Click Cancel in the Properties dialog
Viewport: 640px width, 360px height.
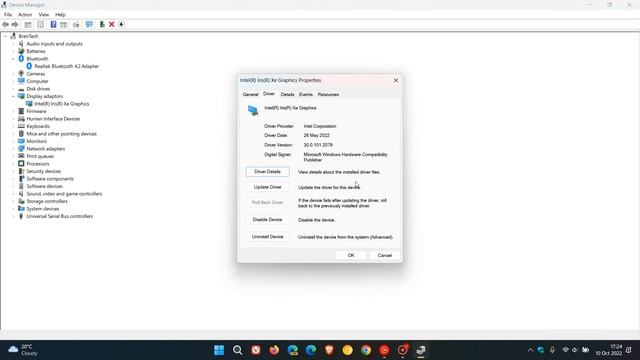coord(384,256)
